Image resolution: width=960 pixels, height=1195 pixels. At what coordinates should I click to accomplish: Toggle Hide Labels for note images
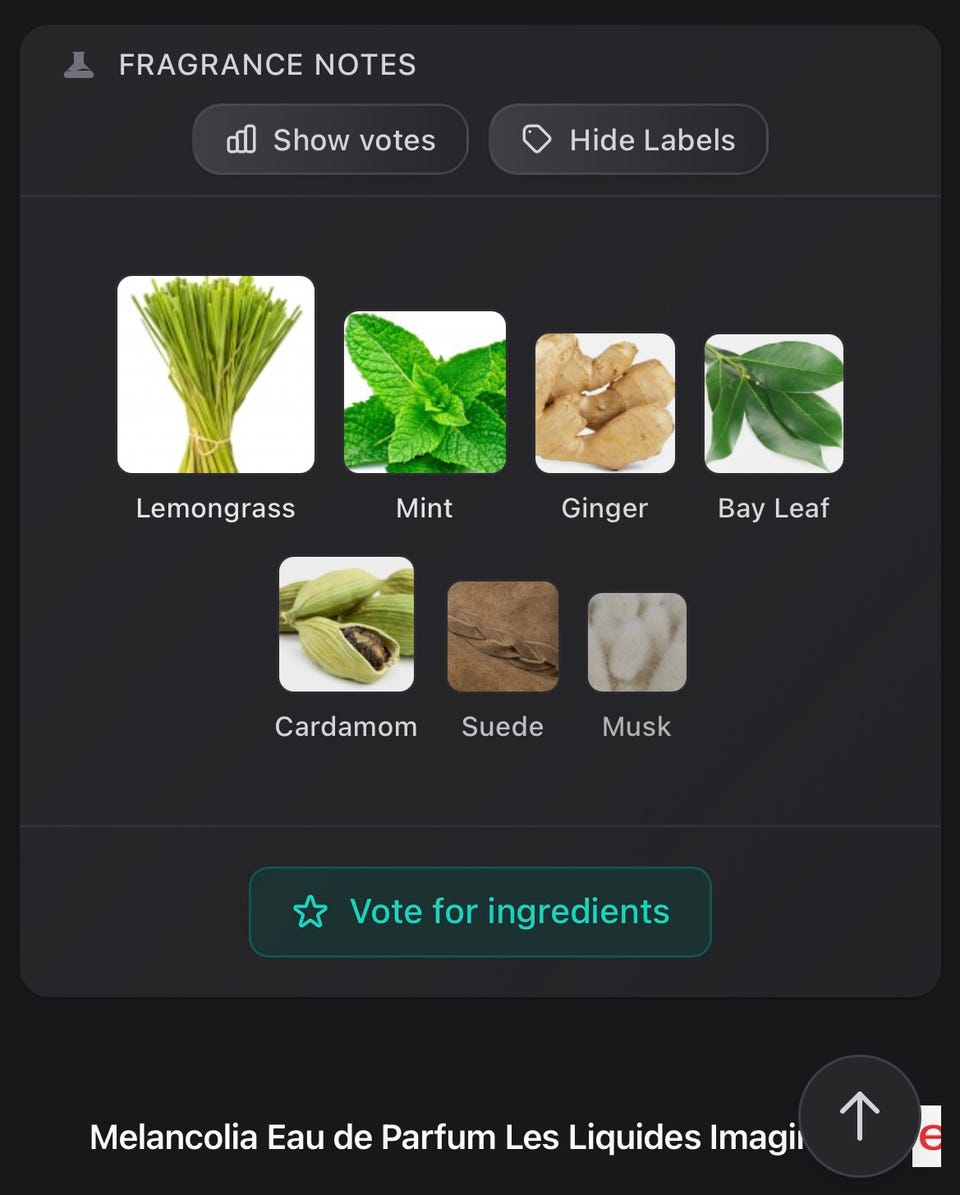click(x=628, y=140)
